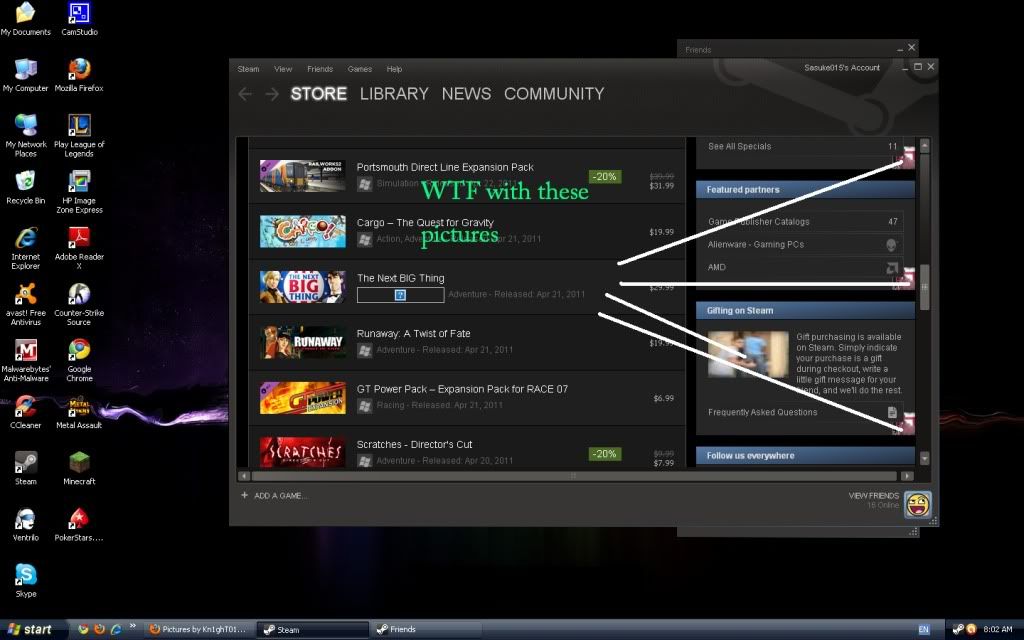Open Frequently Asked Questions link
The width and height of the screenshot is (1024, 640).
click(762, 412)
